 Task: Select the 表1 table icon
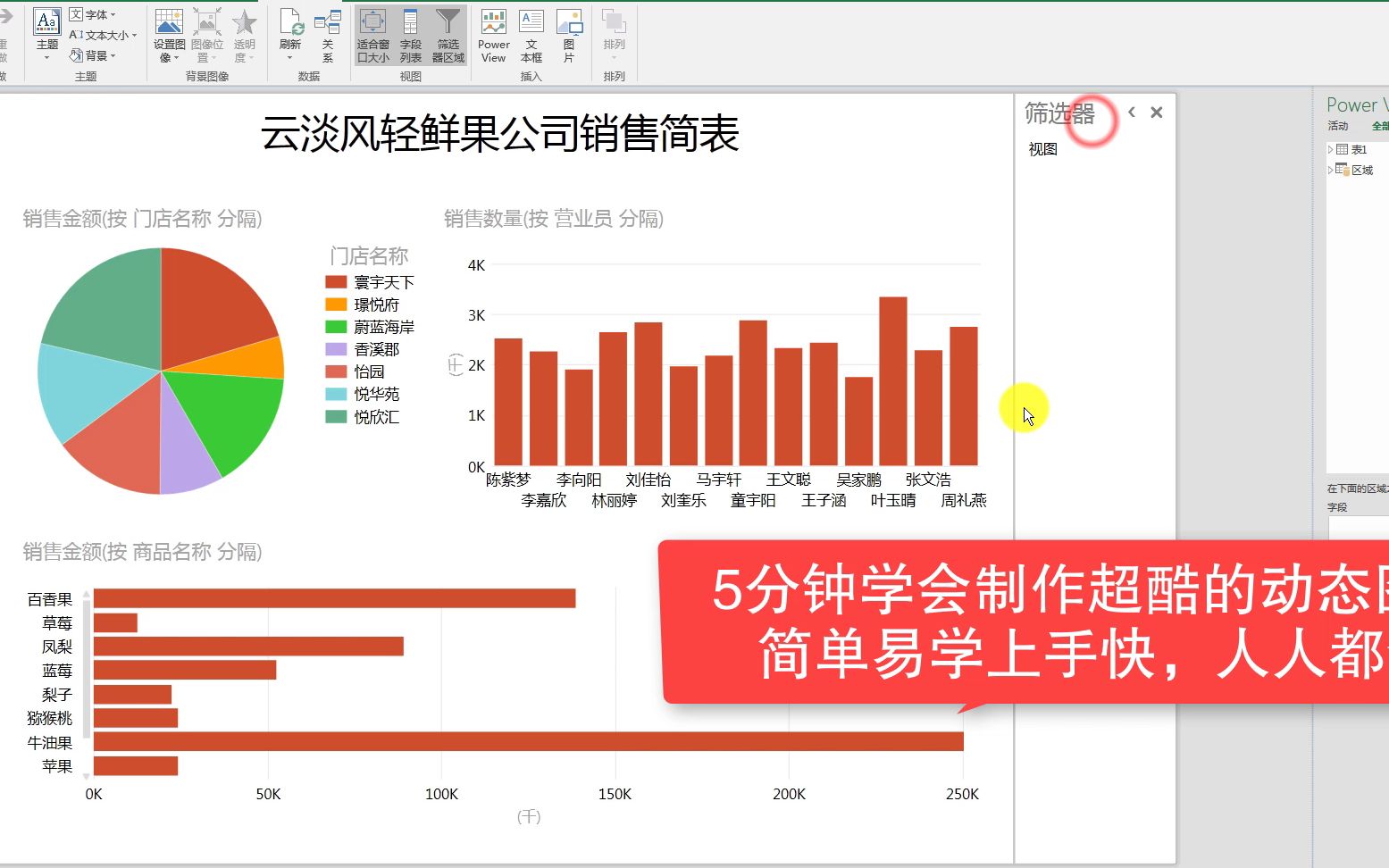pyautogui.click(x=1342, y=149)
